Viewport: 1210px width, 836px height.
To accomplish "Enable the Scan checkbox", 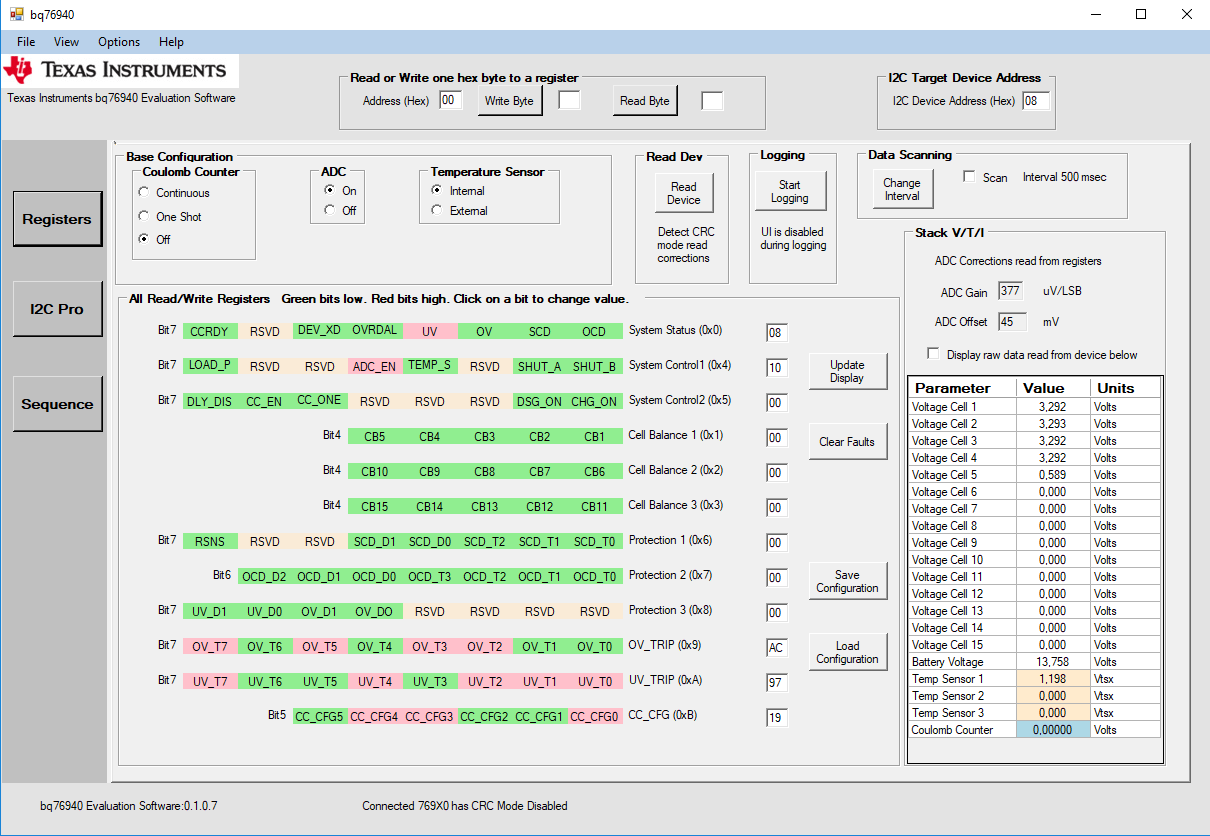I will point(969,177).
